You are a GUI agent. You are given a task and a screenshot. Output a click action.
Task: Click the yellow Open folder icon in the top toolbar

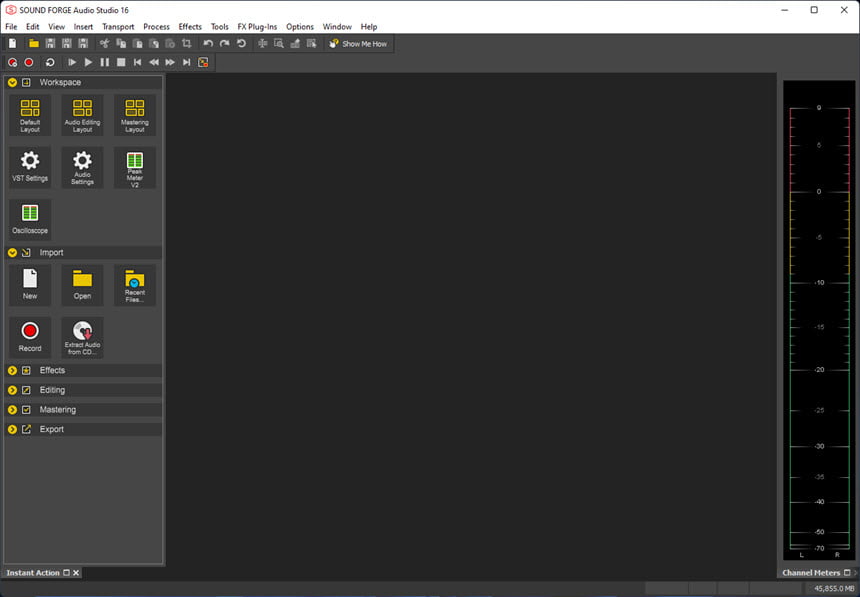click(x=34, y=43)
